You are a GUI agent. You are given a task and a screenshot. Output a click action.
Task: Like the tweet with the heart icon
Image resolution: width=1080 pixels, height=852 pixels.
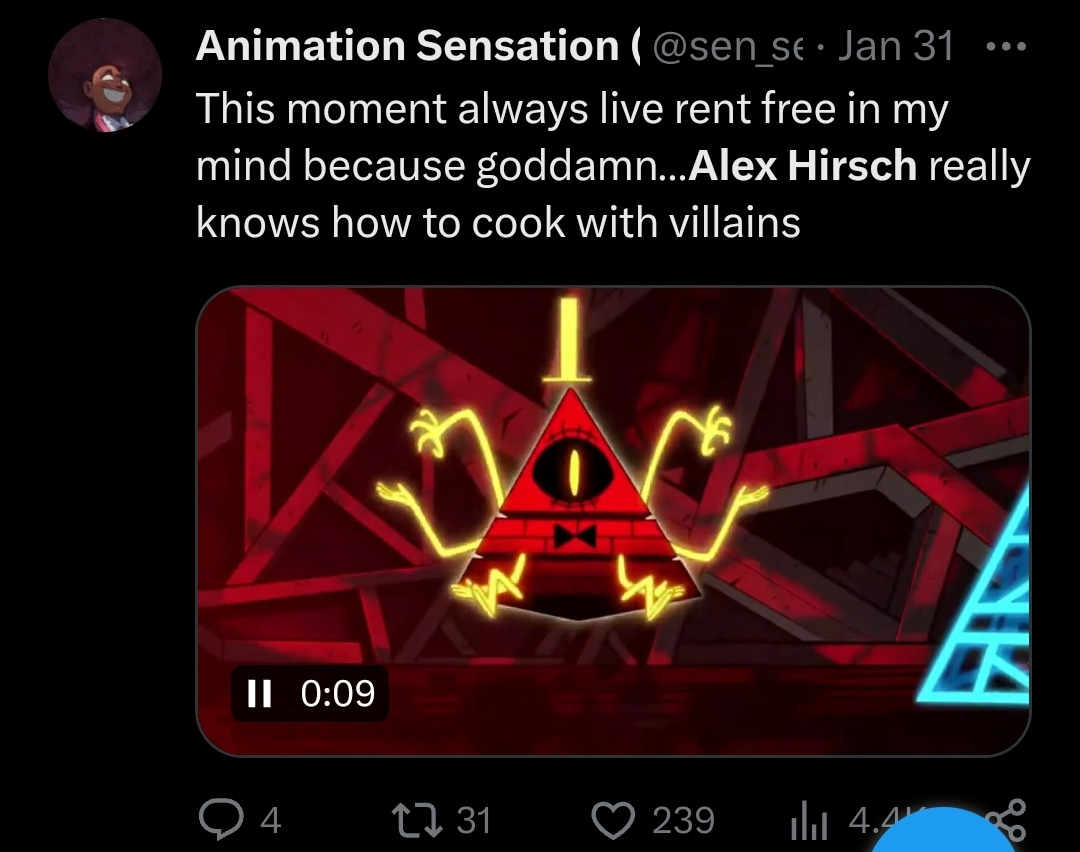click(613, 820)
